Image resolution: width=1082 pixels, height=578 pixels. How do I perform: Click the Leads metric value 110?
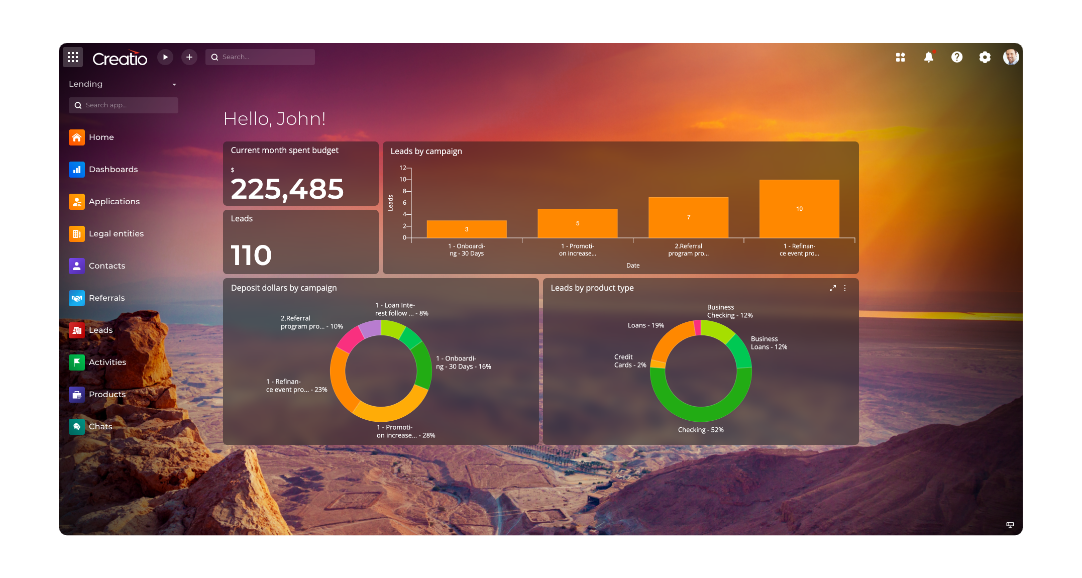tap(251, 255)
